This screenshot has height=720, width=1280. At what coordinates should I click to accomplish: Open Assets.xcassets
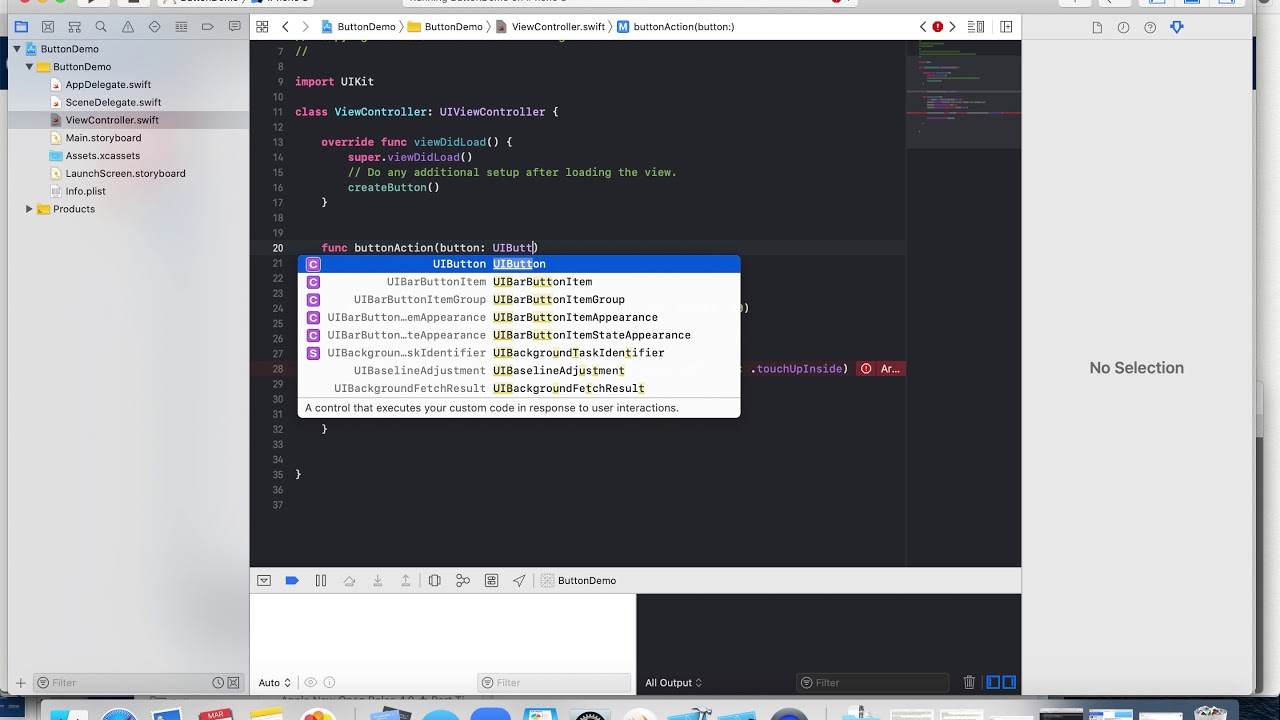[102, 156]
